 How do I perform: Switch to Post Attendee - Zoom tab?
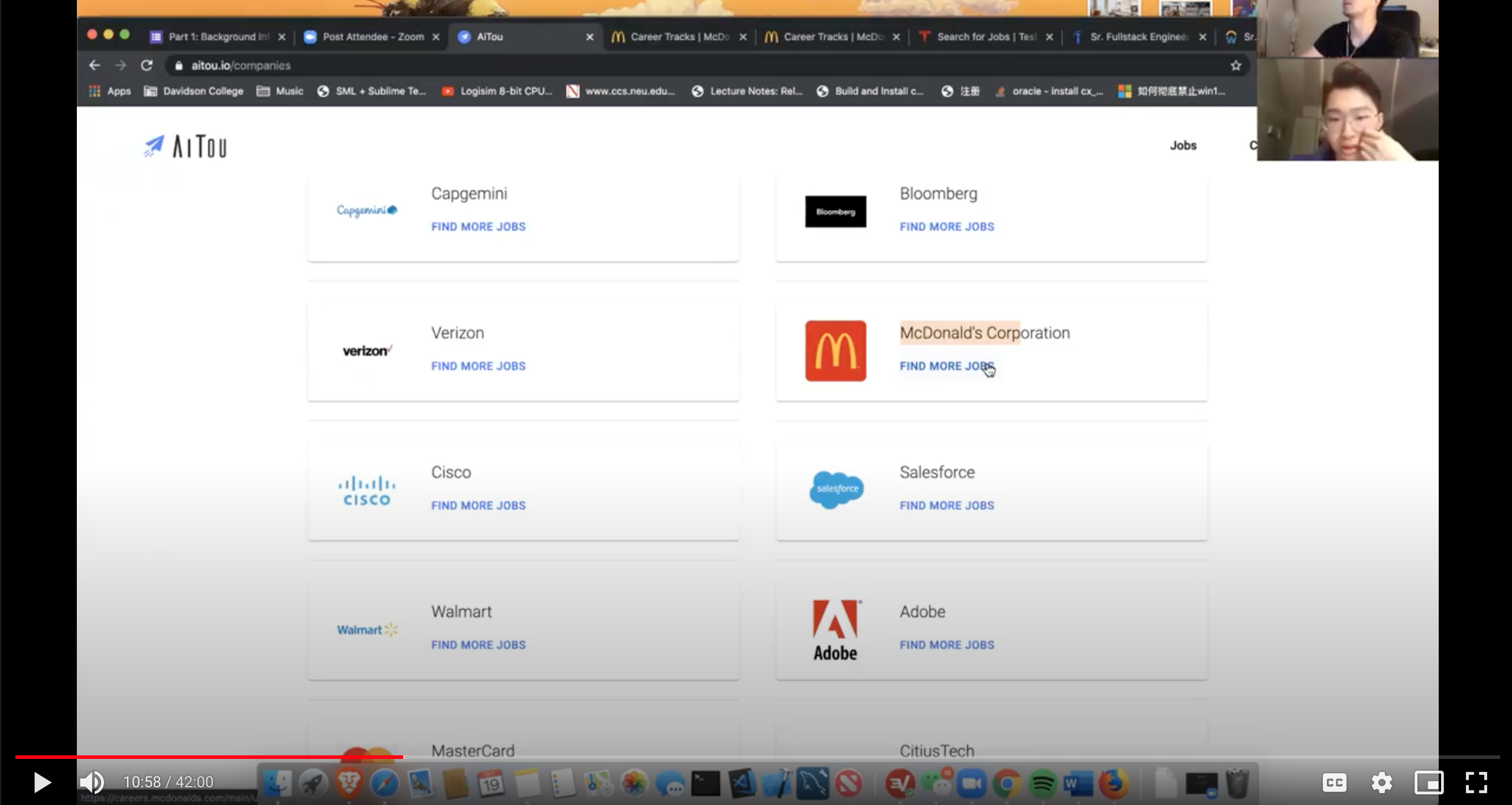pos(372,37)
